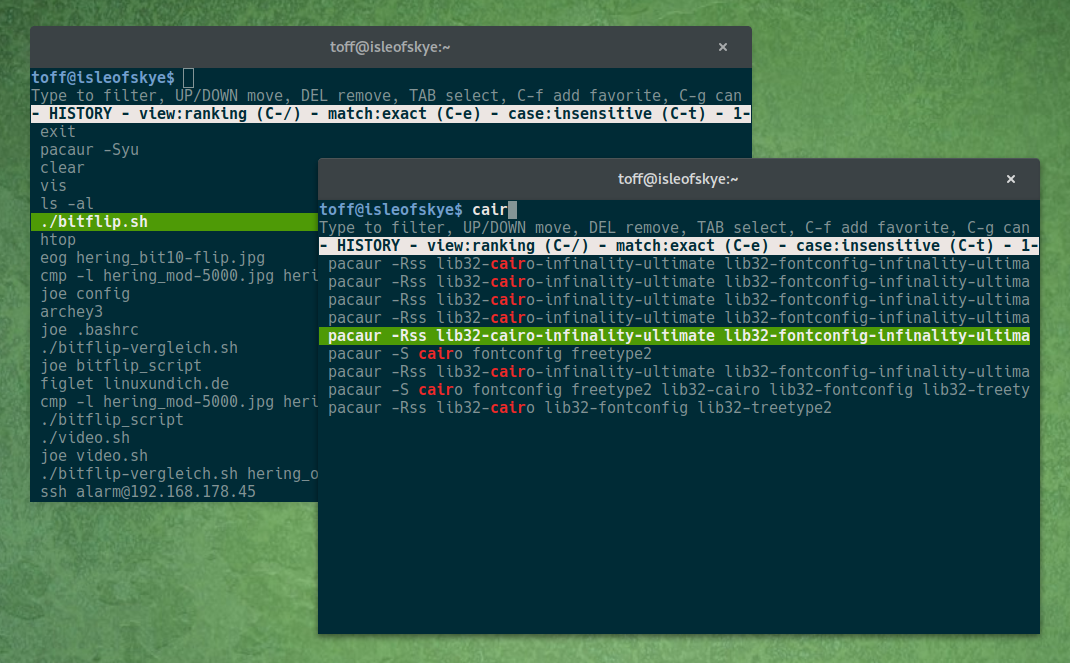The height and width of the screenshot is (663, 1070).
Task: Pick the last 'lib32-treetype2' pacaur -Rss line
Action: tap(580, 408)
